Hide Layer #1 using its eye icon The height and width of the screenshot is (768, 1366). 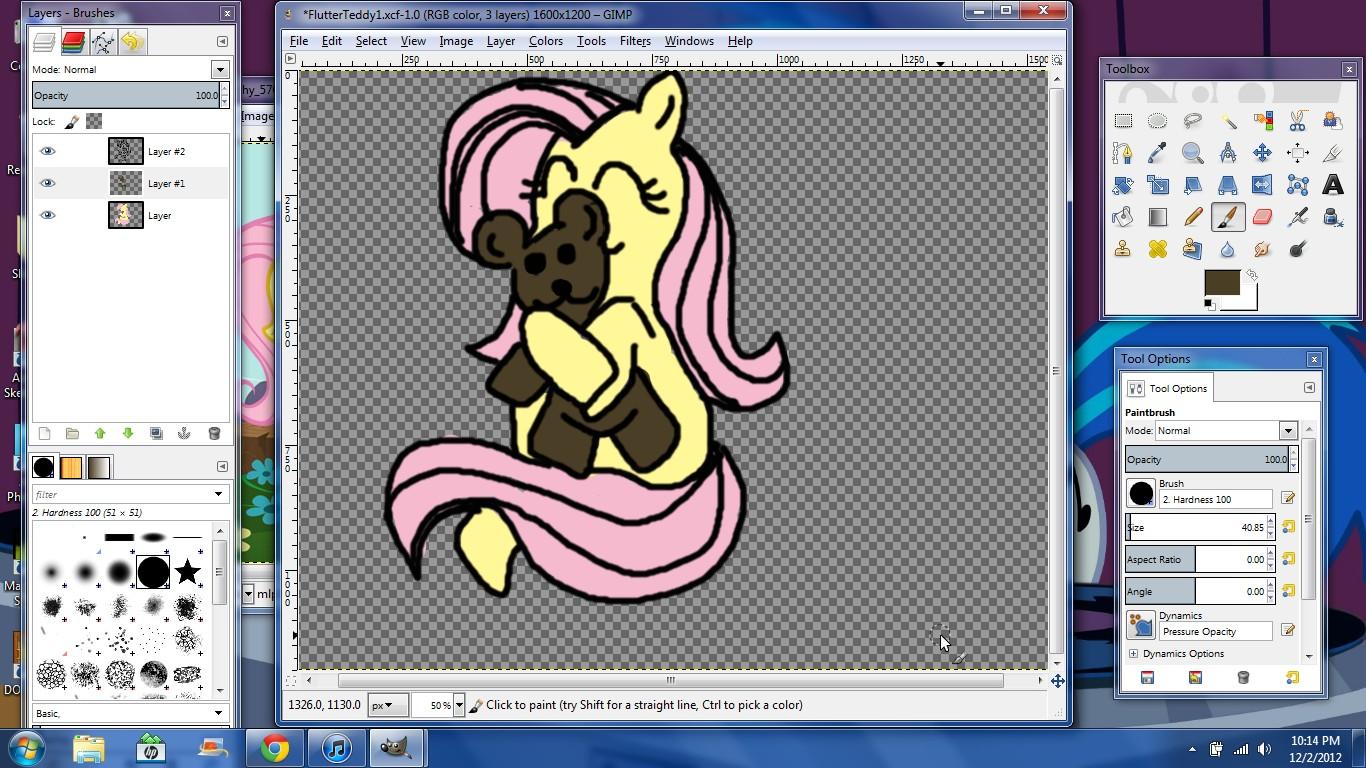(47, 183)
